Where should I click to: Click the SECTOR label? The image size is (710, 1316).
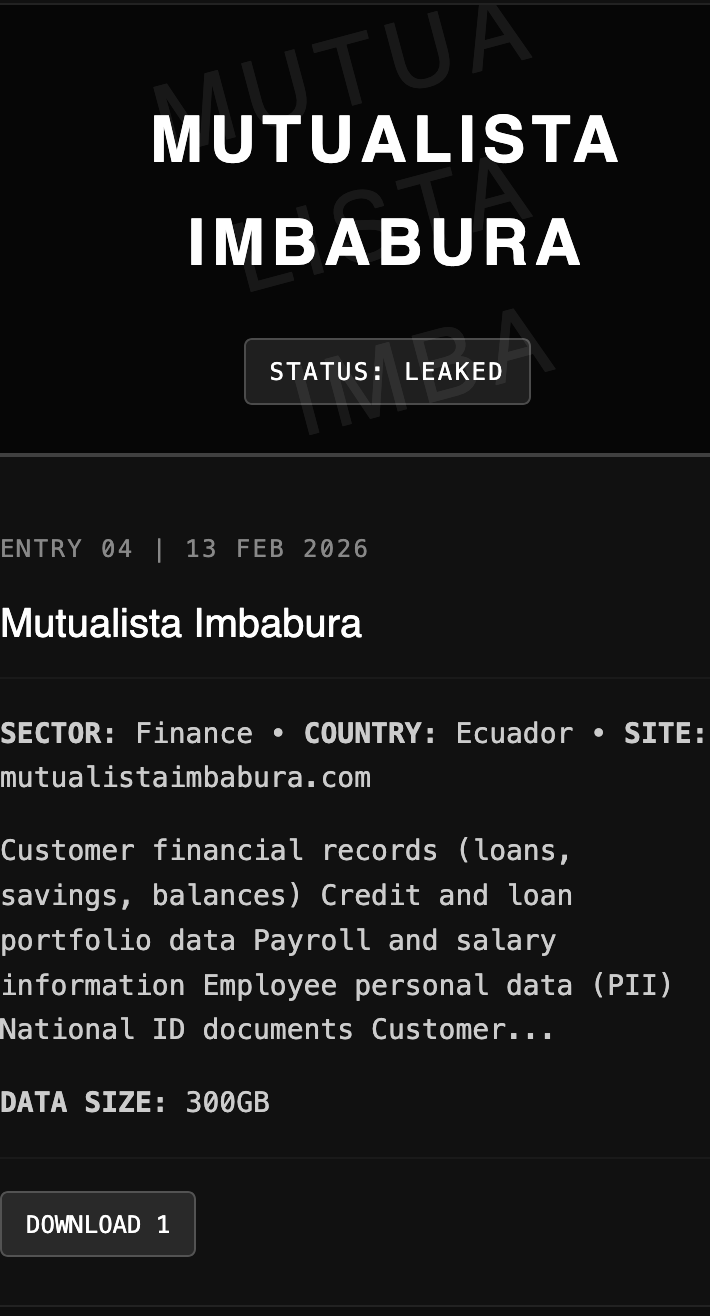tap(58, 733)
